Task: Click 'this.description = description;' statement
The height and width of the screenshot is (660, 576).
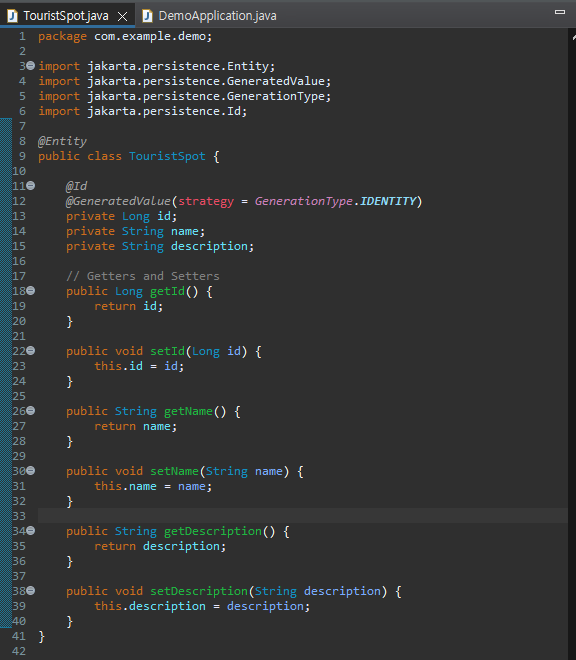Action: [202, 606]
